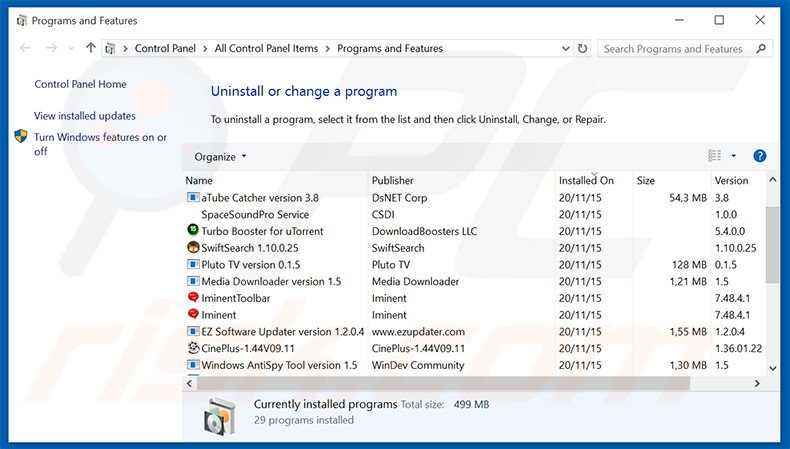The width and height of the screenshot is (790, 449).
Task: Expand the view options dropdown arrow
Action: (734, 156)
